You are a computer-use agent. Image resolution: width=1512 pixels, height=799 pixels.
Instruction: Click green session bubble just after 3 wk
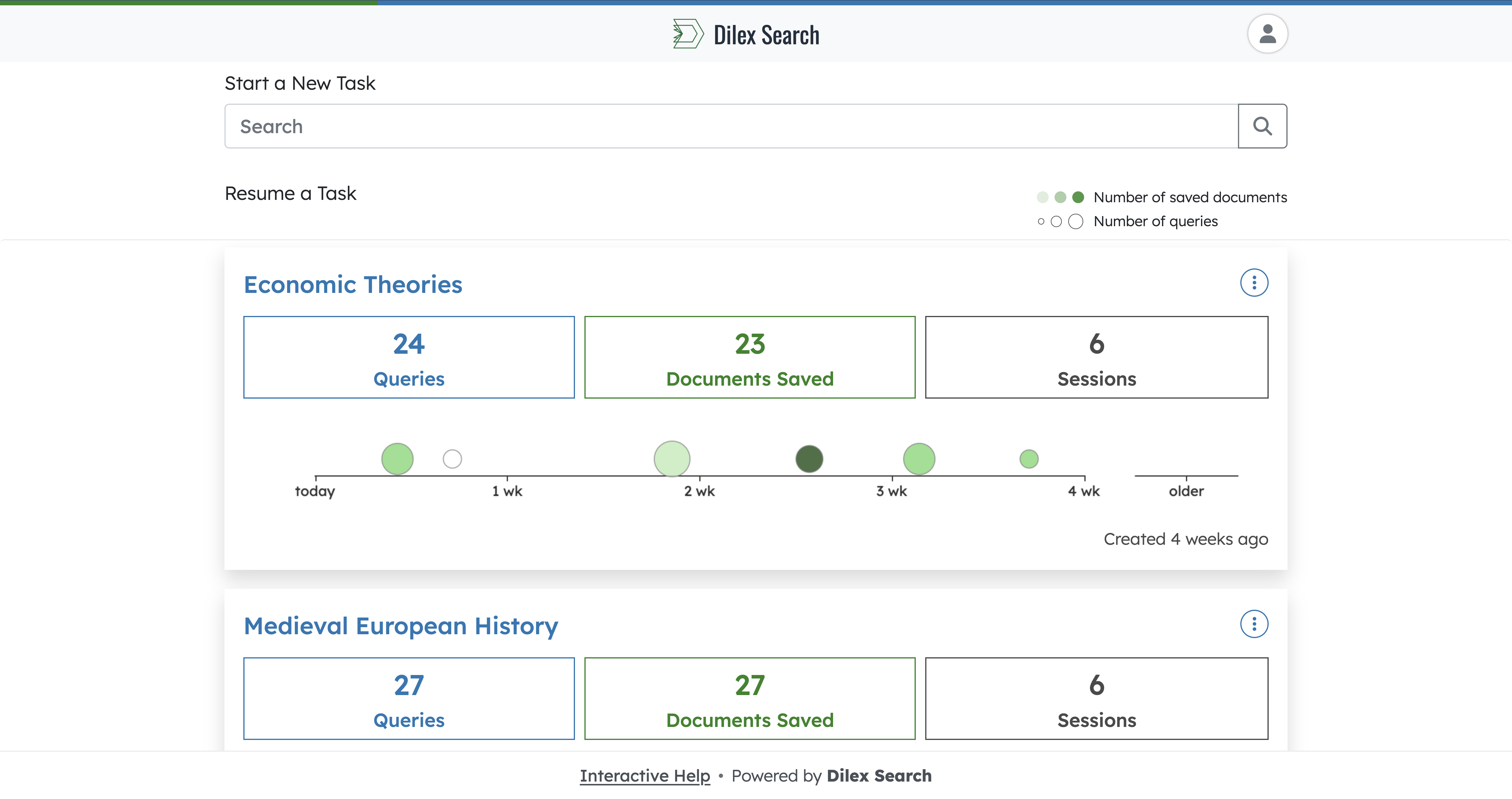pos(919,459)
